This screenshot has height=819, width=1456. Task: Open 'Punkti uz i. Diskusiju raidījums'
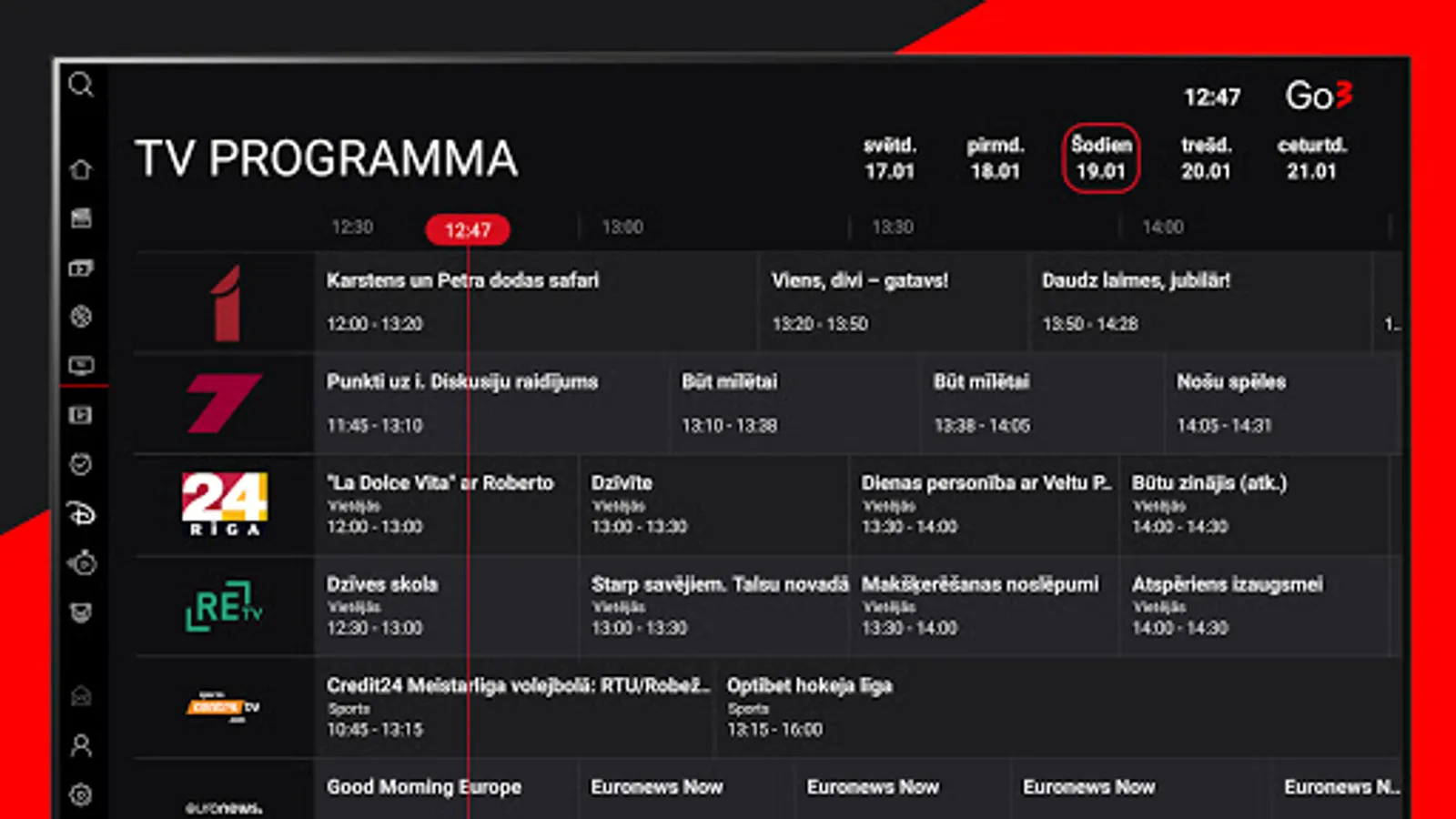click(x=491, y=403)
